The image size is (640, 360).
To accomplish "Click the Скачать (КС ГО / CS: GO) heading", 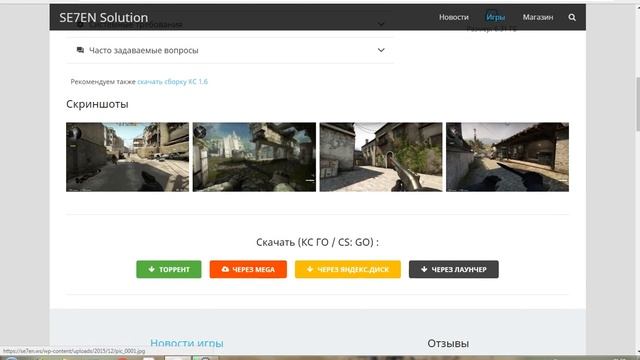I will point(317,242).
